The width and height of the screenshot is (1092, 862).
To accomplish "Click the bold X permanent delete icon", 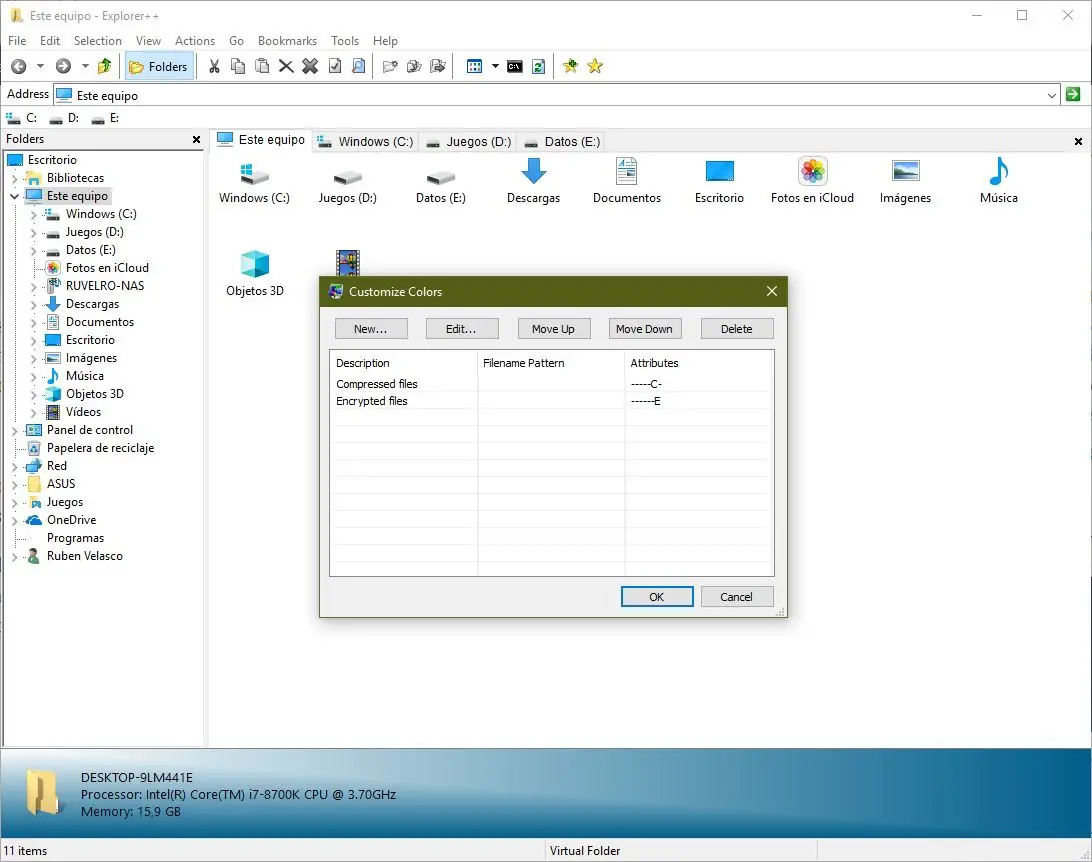I will pos(310,66).
